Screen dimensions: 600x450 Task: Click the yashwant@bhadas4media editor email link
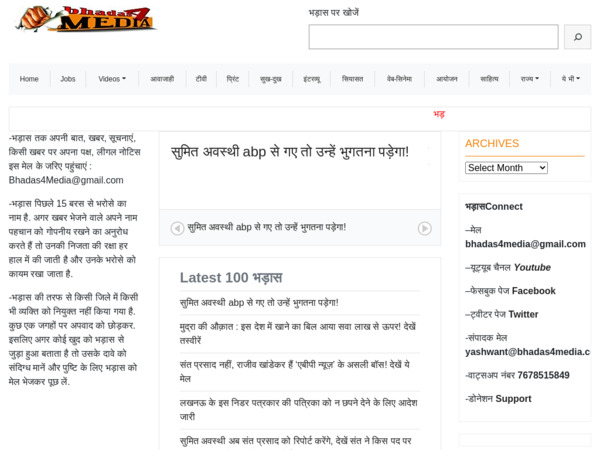point(528,352)
